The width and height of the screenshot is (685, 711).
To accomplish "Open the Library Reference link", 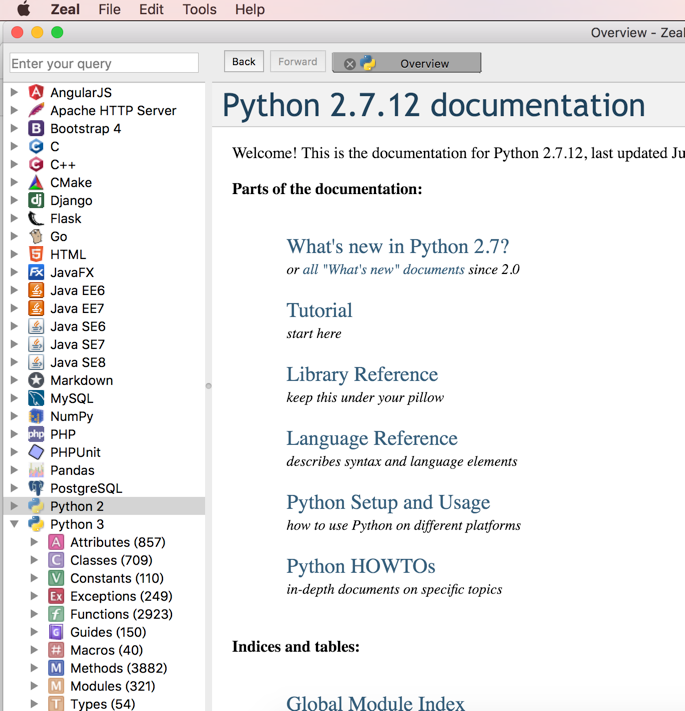I will click(362, 375).
